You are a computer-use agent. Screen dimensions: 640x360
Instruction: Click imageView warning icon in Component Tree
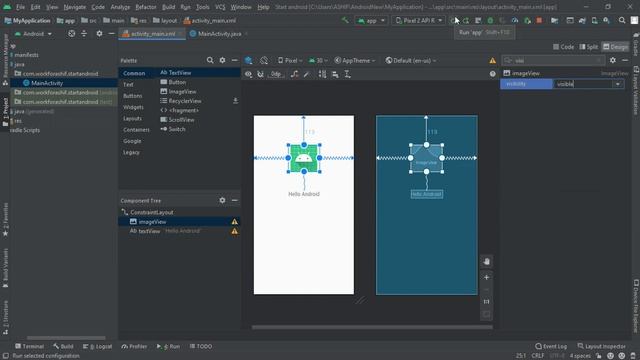tap(235, 222)
